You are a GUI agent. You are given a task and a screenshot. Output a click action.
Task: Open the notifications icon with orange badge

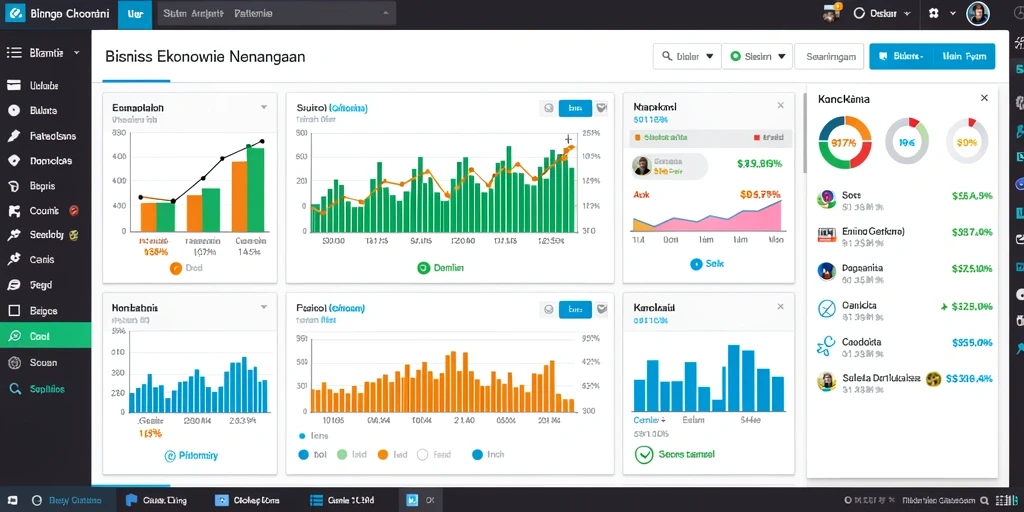tap(832, 12)
